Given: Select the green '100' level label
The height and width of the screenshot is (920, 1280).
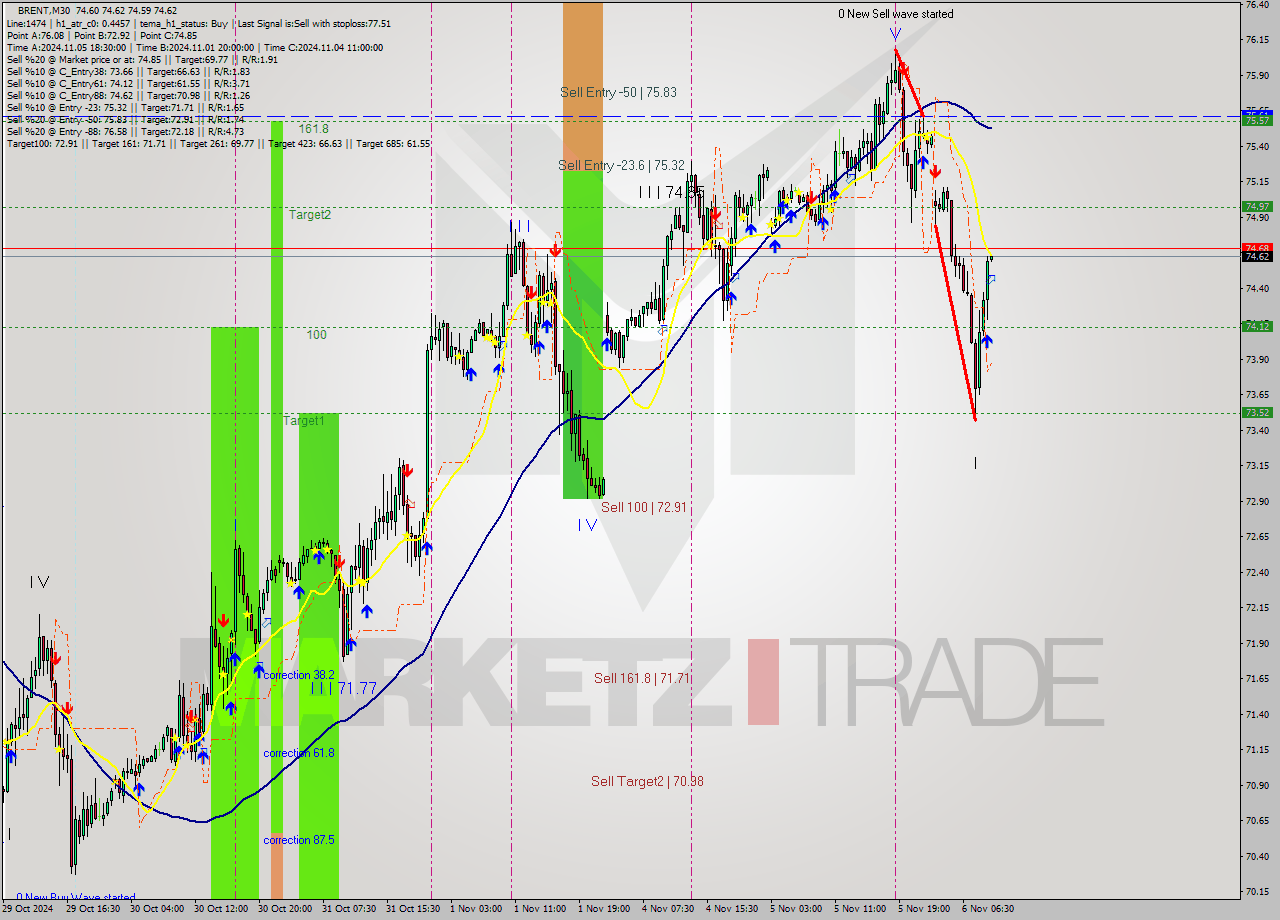Looking at the screenshot, I should 316,335.
